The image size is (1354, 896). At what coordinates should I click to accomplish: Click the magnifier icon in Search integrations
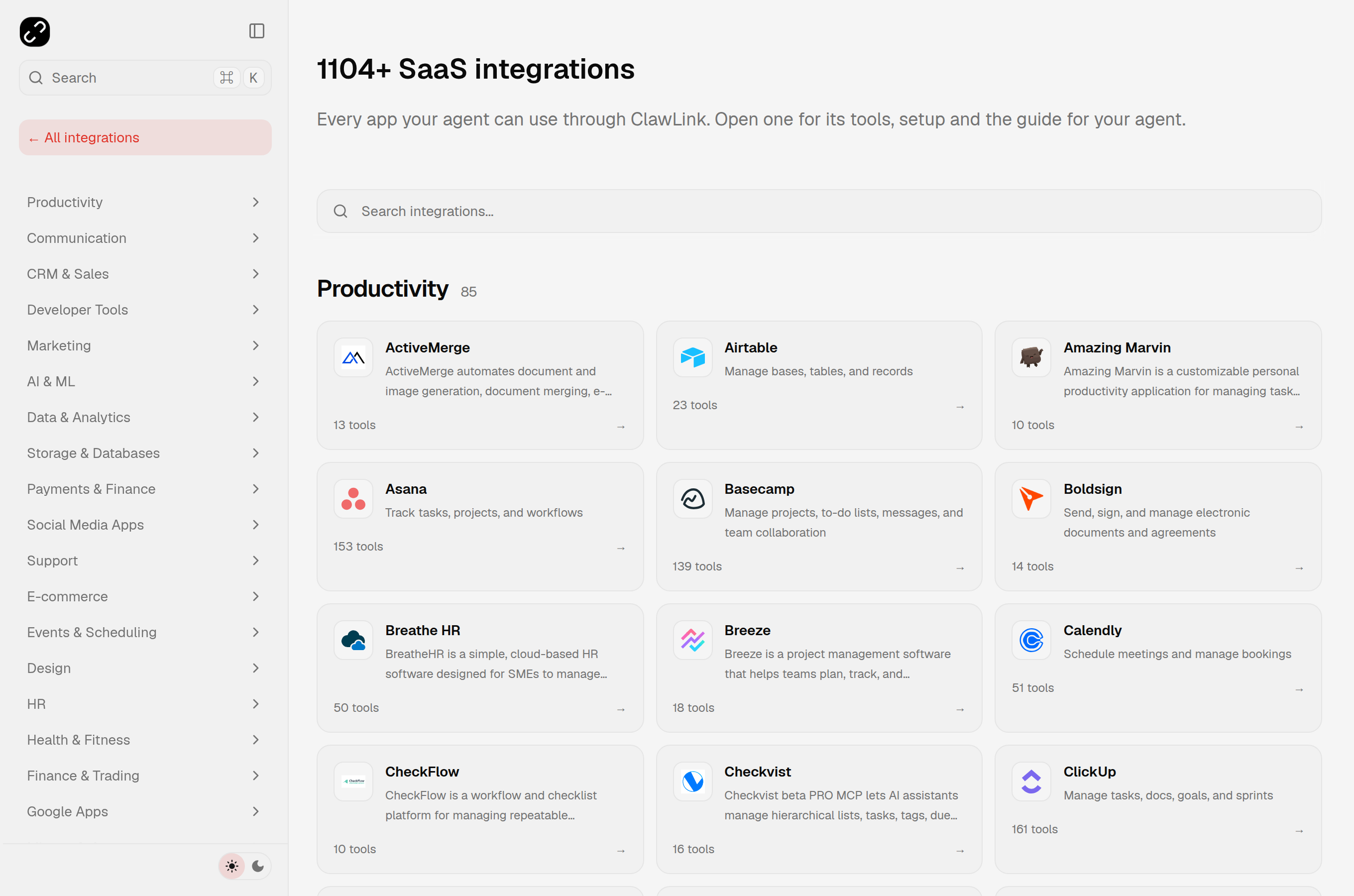click(340, 212)
